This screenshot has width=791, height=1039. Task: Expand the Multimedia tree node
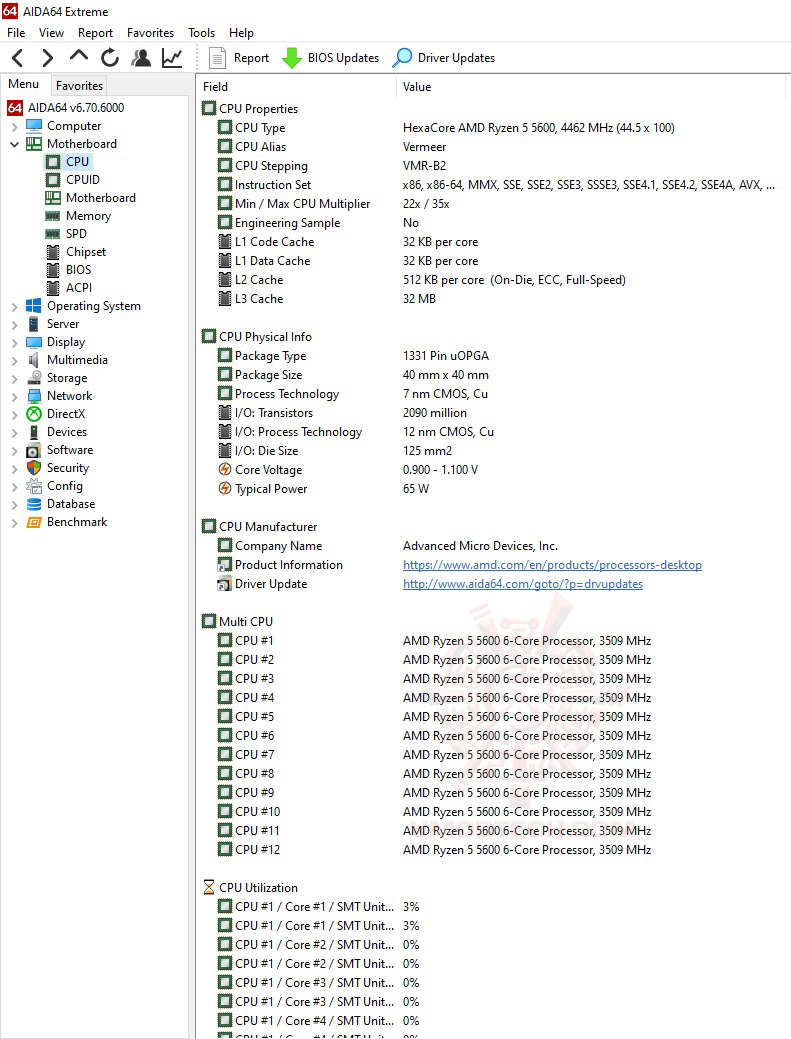(15, 360)
